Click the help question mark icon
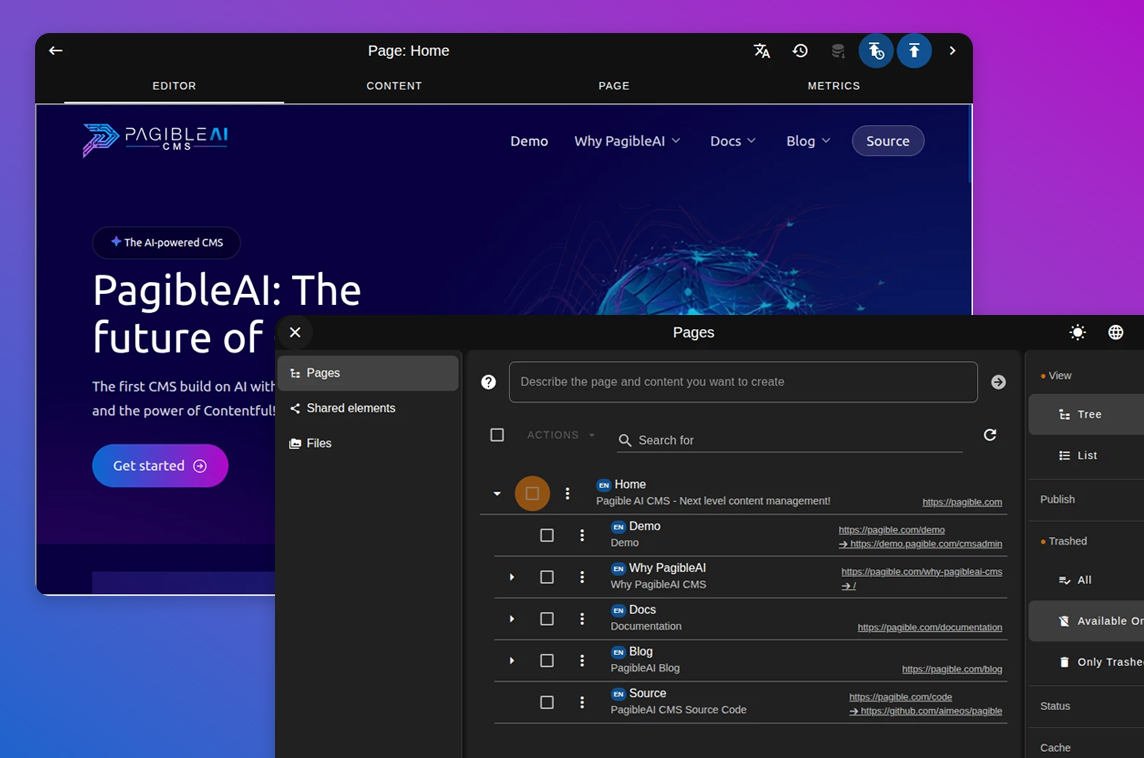Screen dimensions: 1144x758 click(x=489, y=382)
